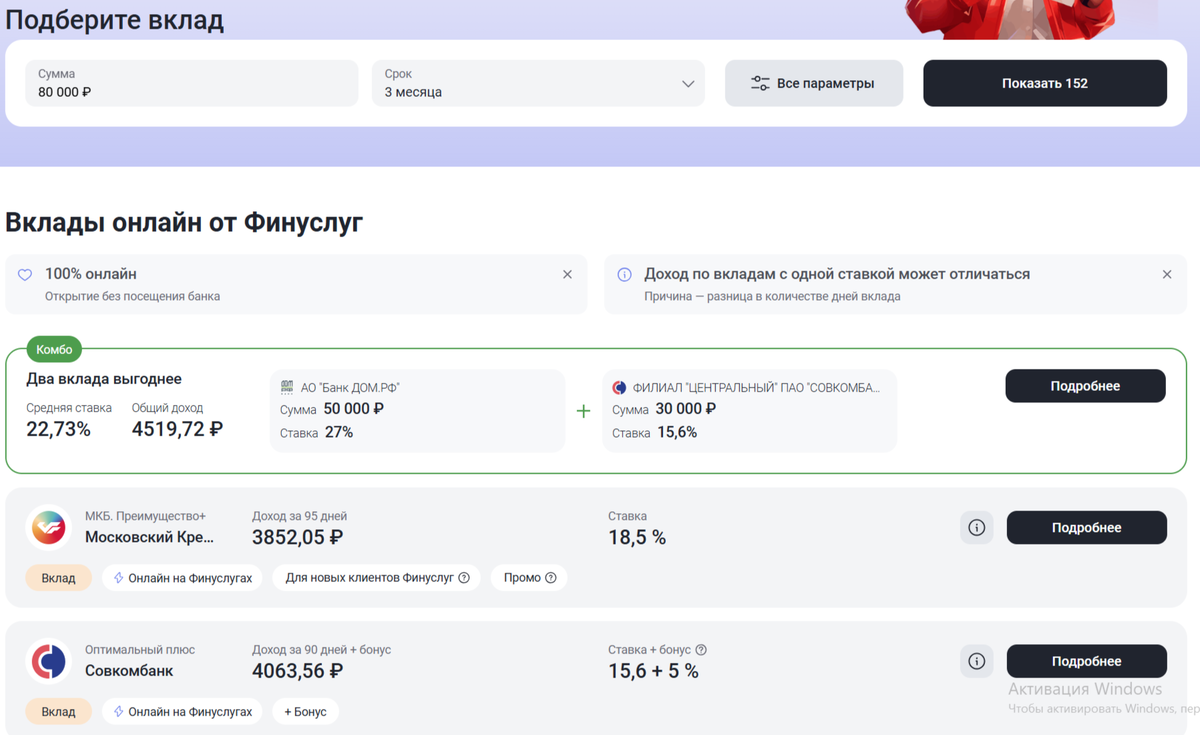Click the Банк ДОМ.РФ logo icon

pyautogui.click(x=287, y=387)
